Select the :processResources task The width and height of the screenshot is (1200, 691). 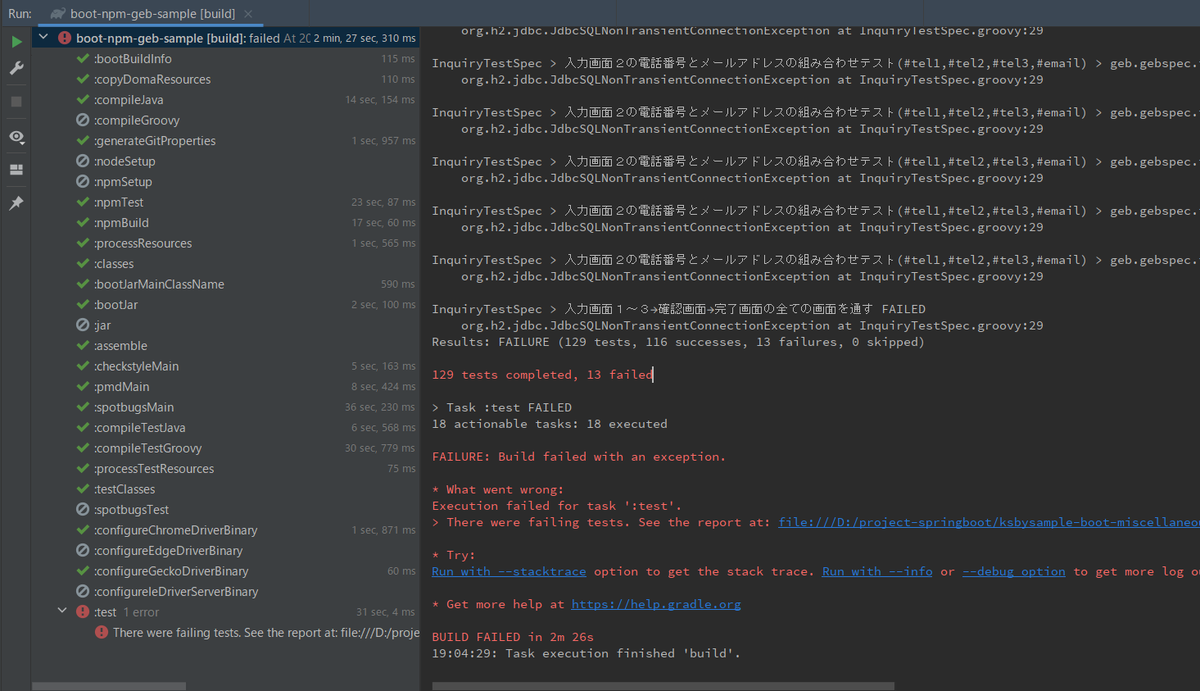click(225, 243)
